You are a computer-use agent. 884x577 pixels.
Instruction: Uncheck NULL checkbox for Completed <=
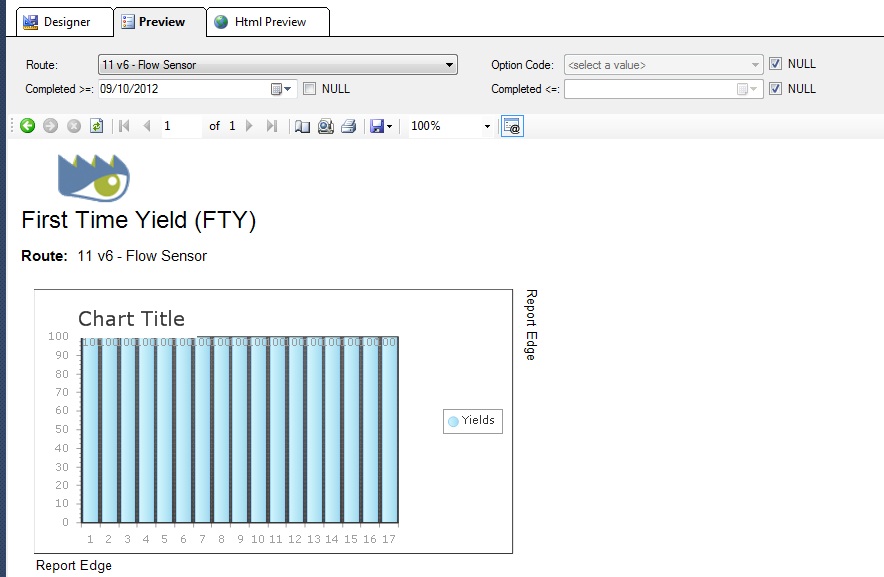[776, 89]
